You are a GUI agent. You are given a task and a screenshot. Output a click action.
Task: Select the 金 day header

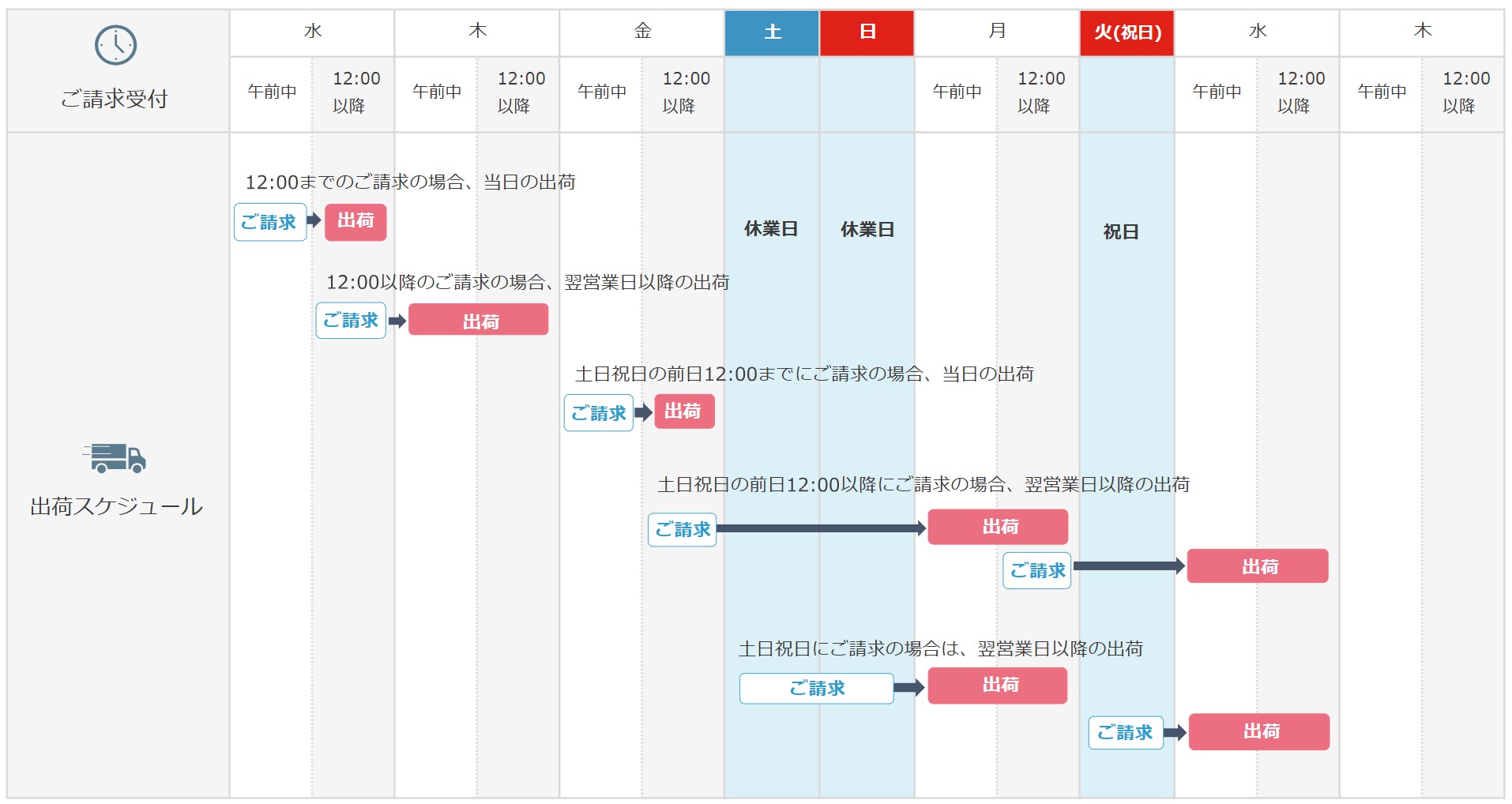(642, 32)
